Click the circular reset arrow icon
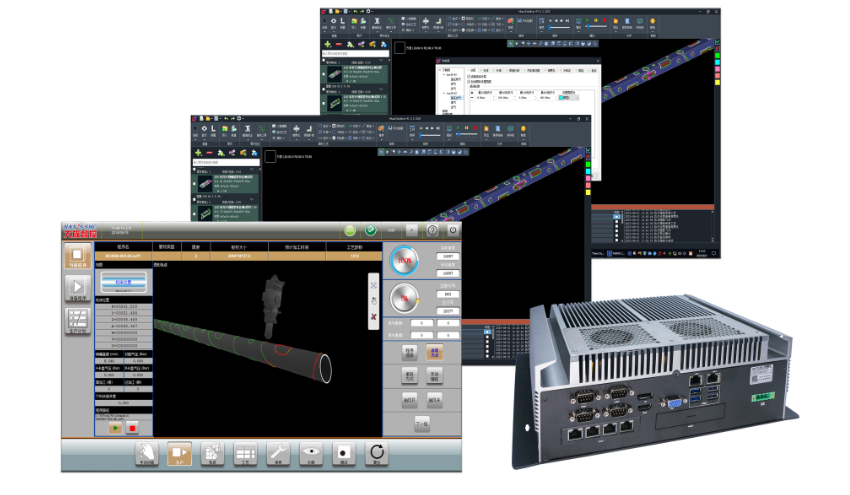 376,454
